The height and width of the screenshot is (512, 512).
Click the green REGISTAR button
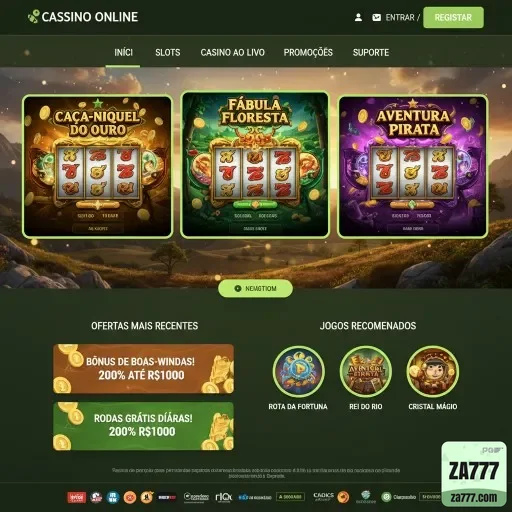[x=453, y=17]
